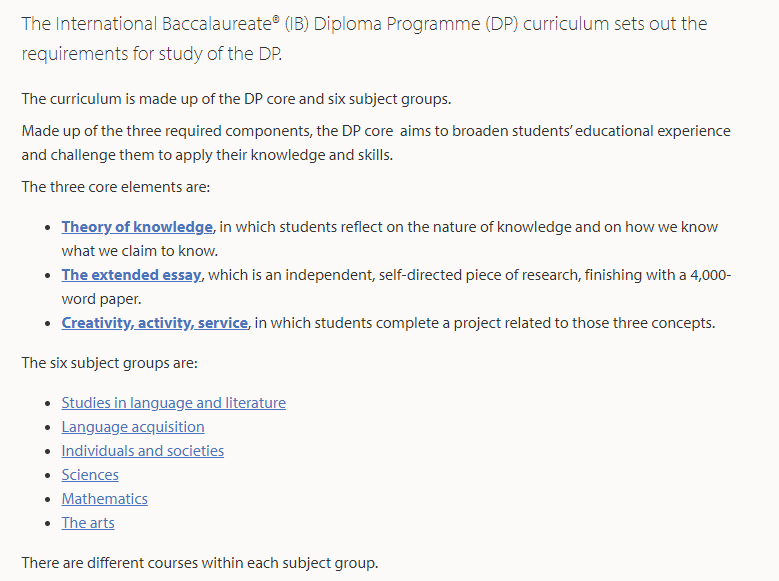779x581 pixels.
Task: Click 'The six subject groups are:' text
Action: point(109,363)
